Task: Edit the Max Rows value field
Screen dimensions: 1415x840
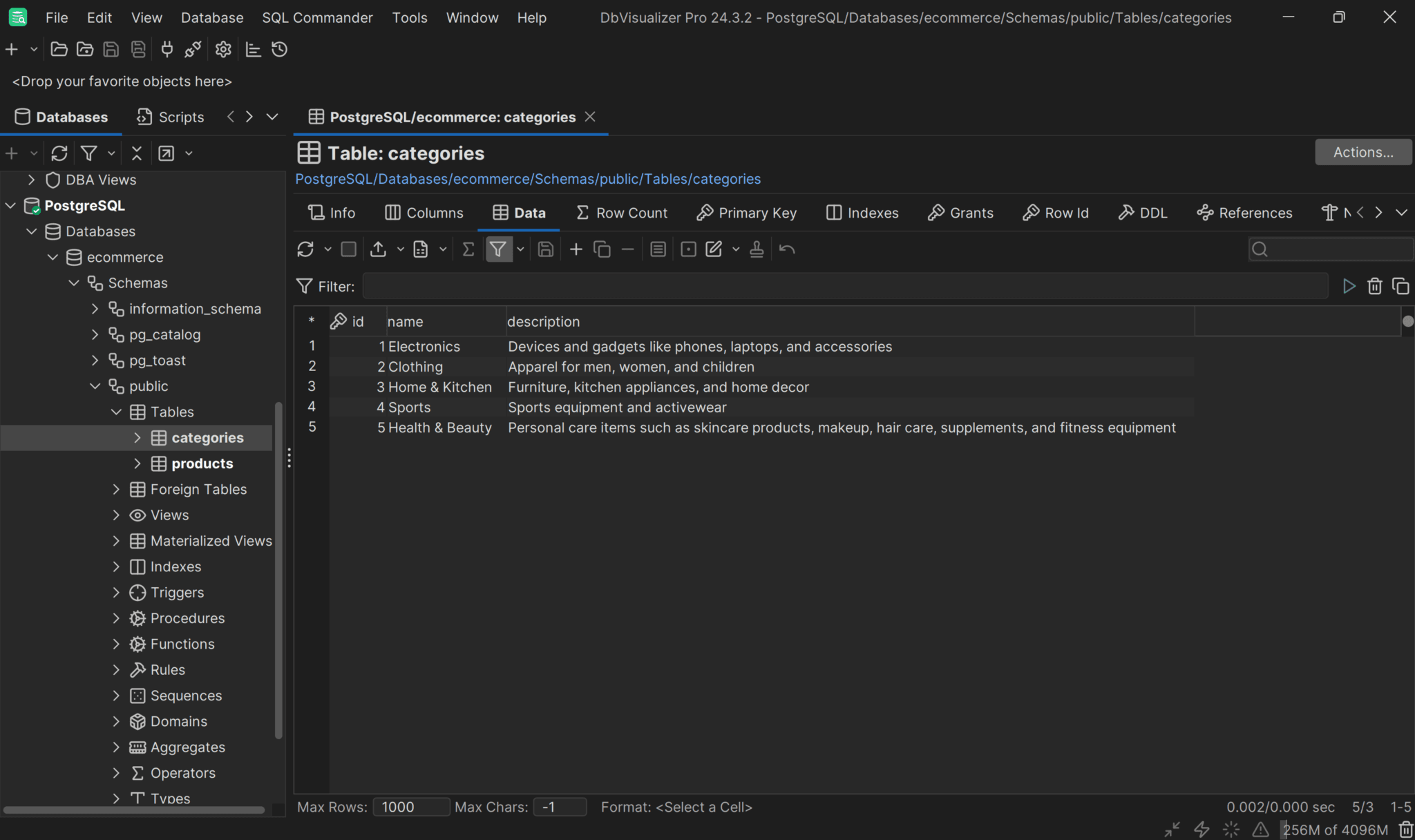Action: point(410,806)
